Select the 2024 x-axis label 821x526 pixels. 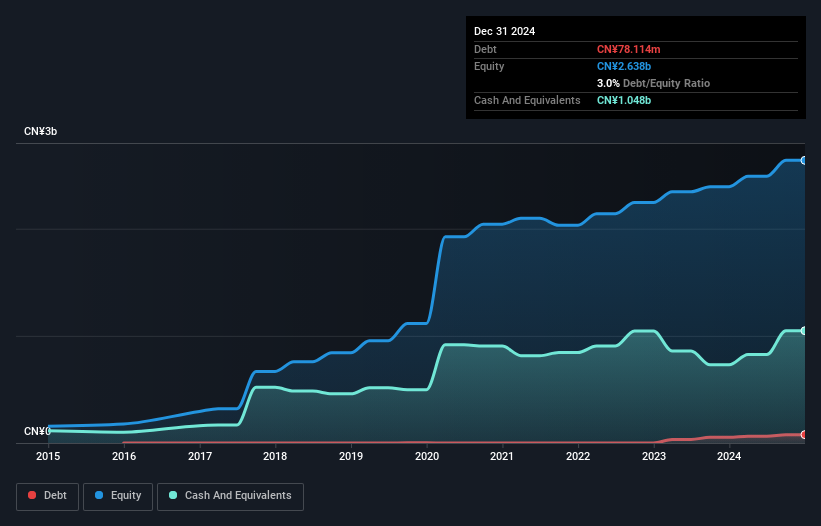729,456
